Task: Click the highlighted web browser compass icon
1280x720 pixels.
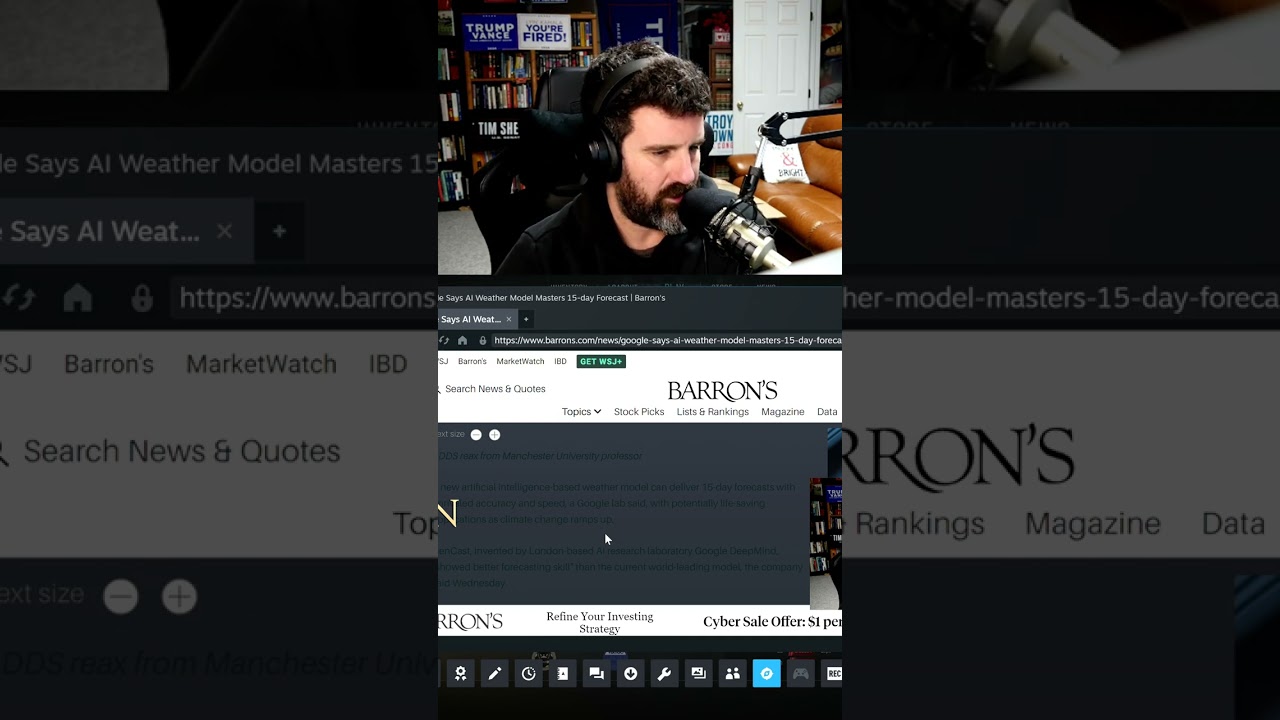Action: pyautogui.click(x=766, y=674)
